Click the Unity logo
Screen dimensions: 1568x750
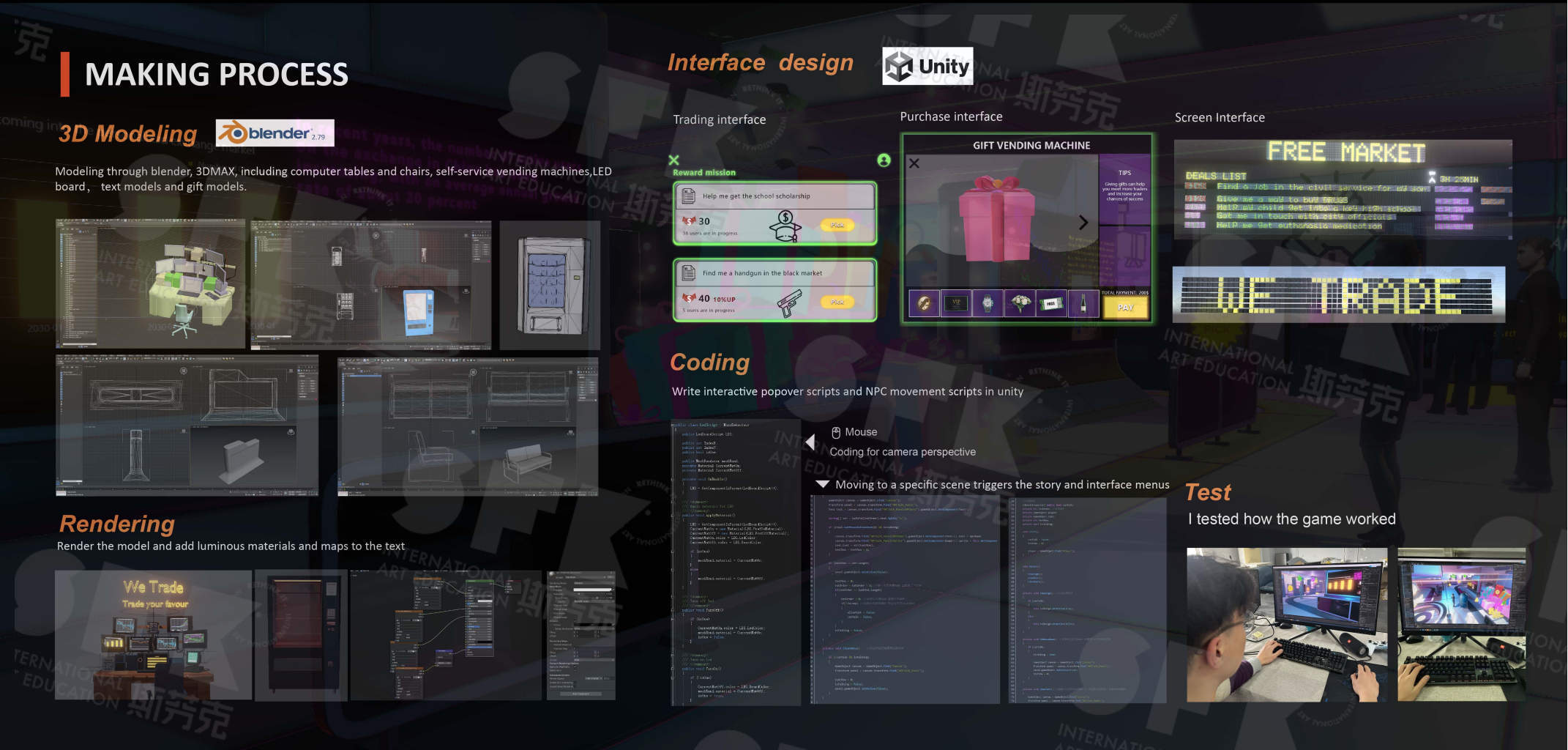[927, 67]
